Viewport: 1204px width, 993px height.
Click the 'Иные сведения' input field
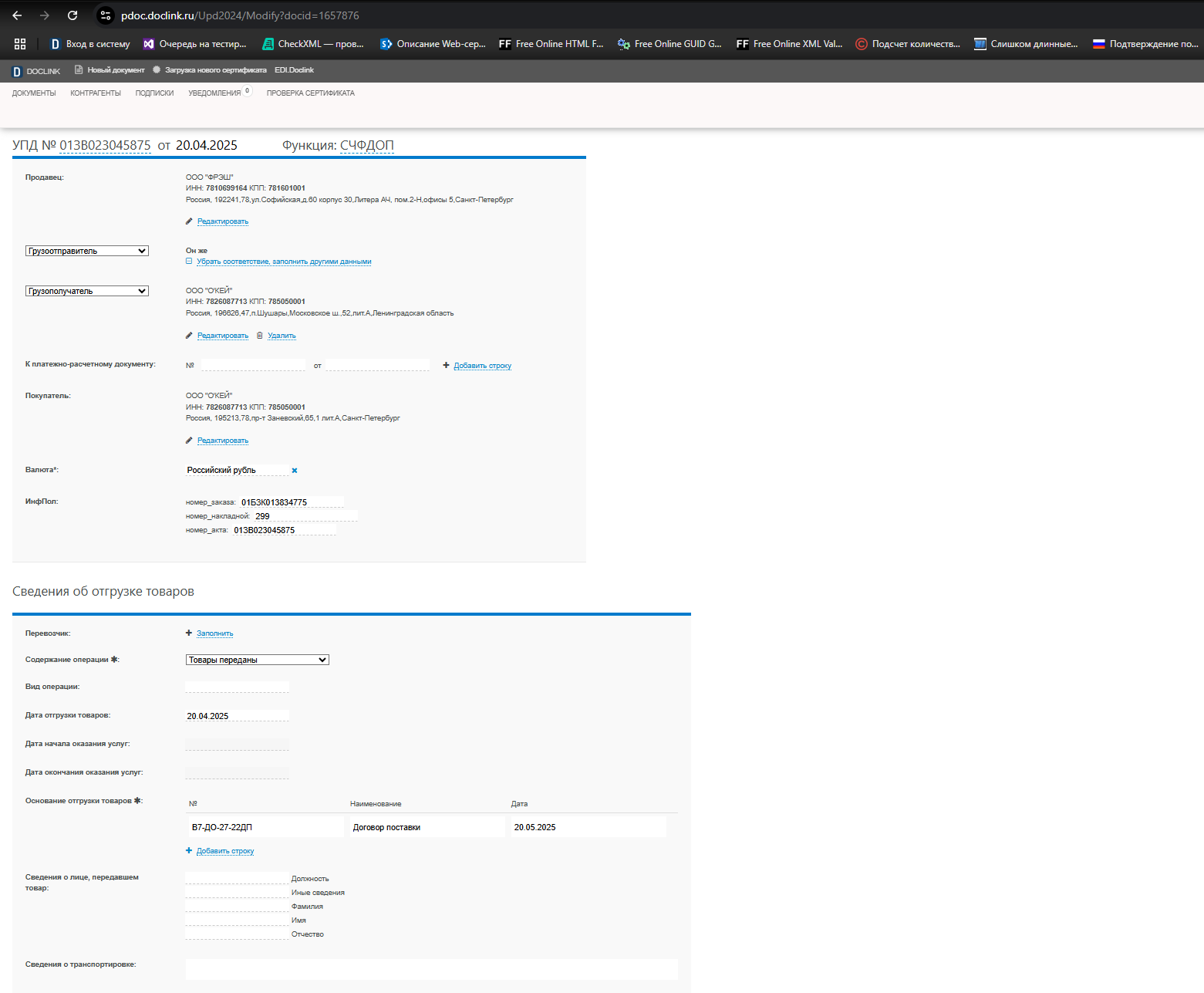pos(237,892)
